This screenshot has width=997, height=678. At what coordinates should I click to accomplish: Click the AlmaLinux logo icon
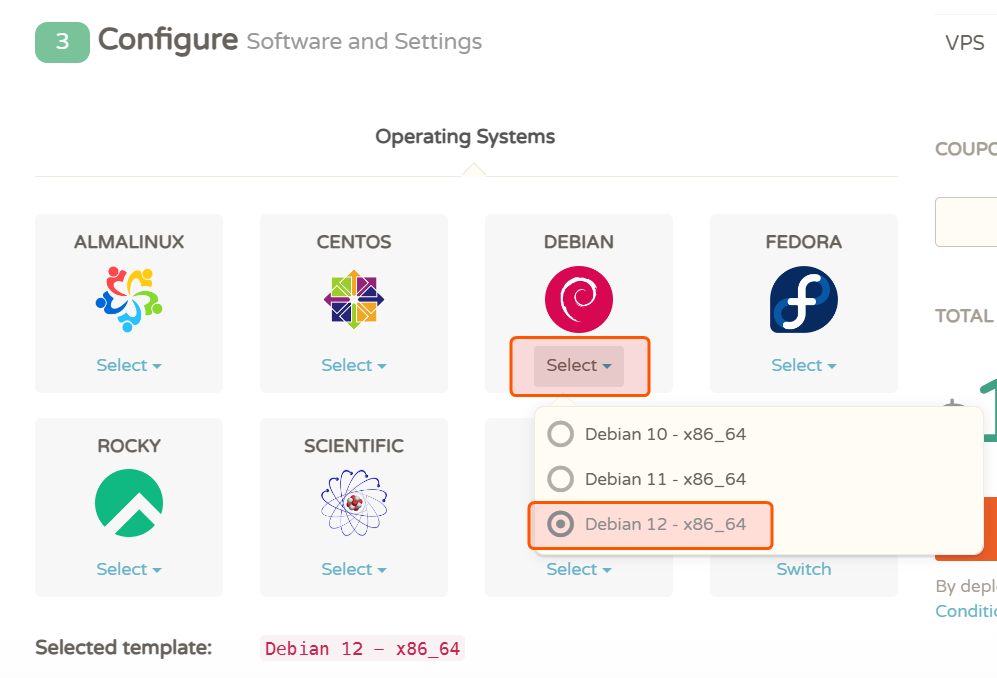(129, 299)
